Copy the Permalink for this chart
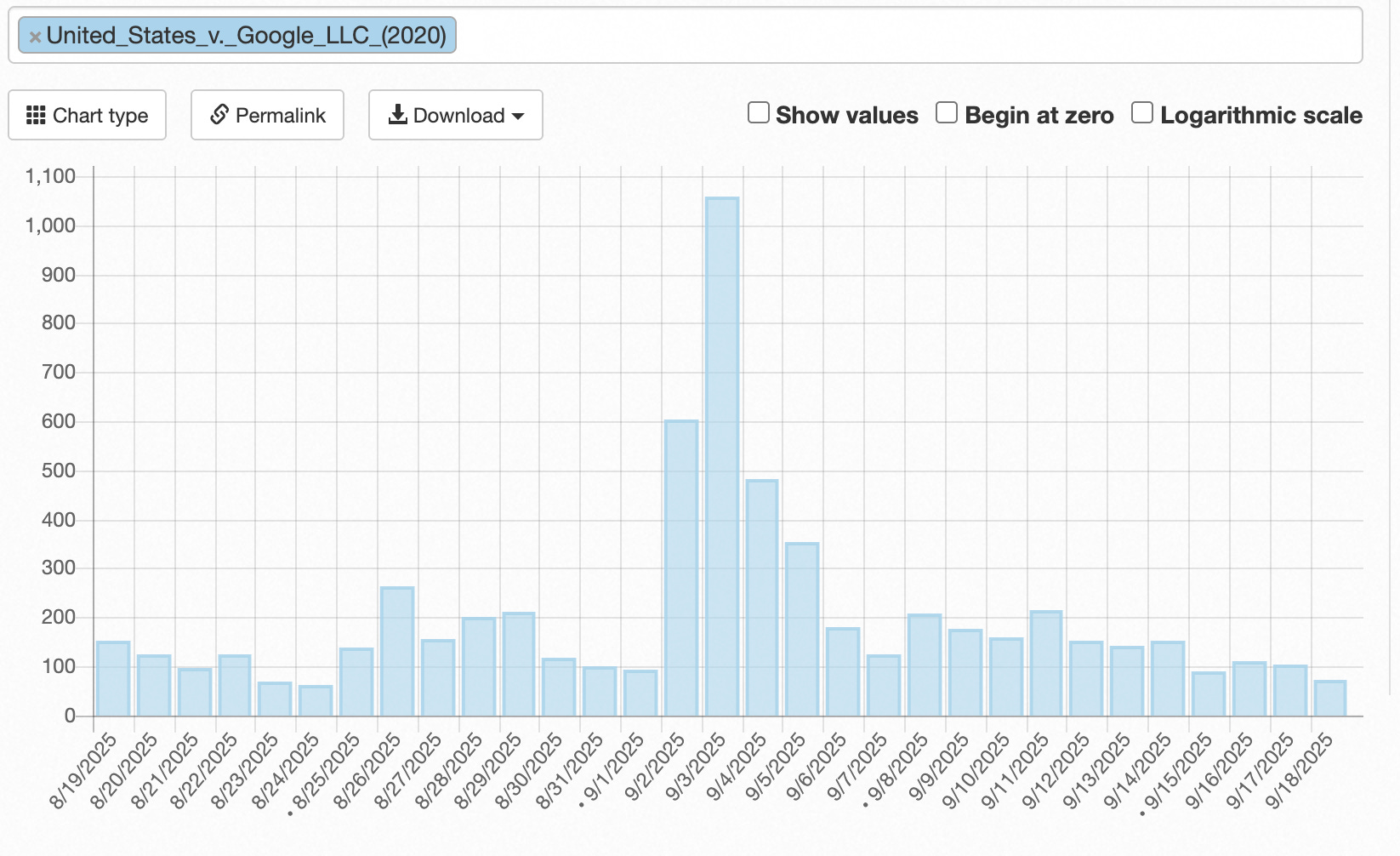1400x856 pixels. click(267, 115)
